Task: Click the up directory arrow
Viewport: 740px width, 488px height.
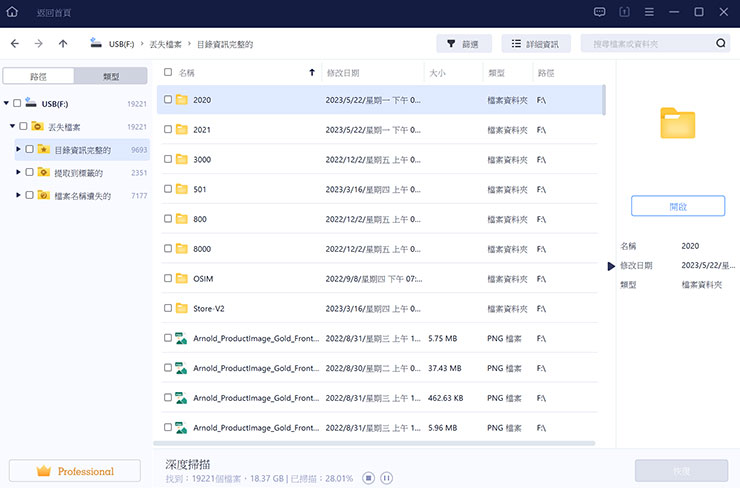Action: click(63, 44)
